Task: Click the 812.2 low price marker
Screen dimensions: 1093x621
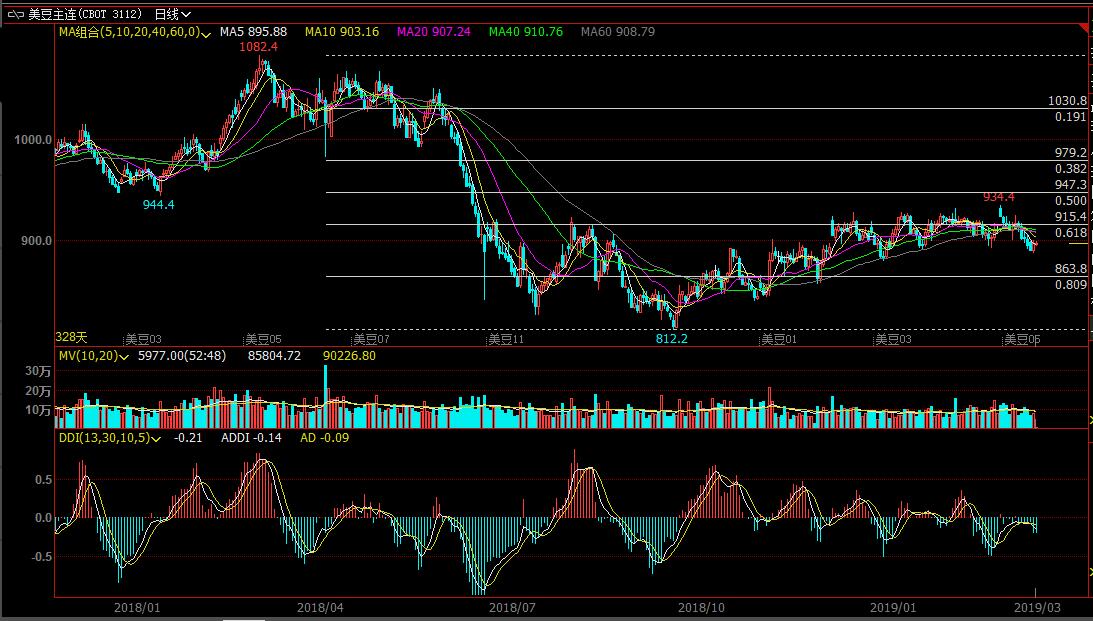Action: 671,339
